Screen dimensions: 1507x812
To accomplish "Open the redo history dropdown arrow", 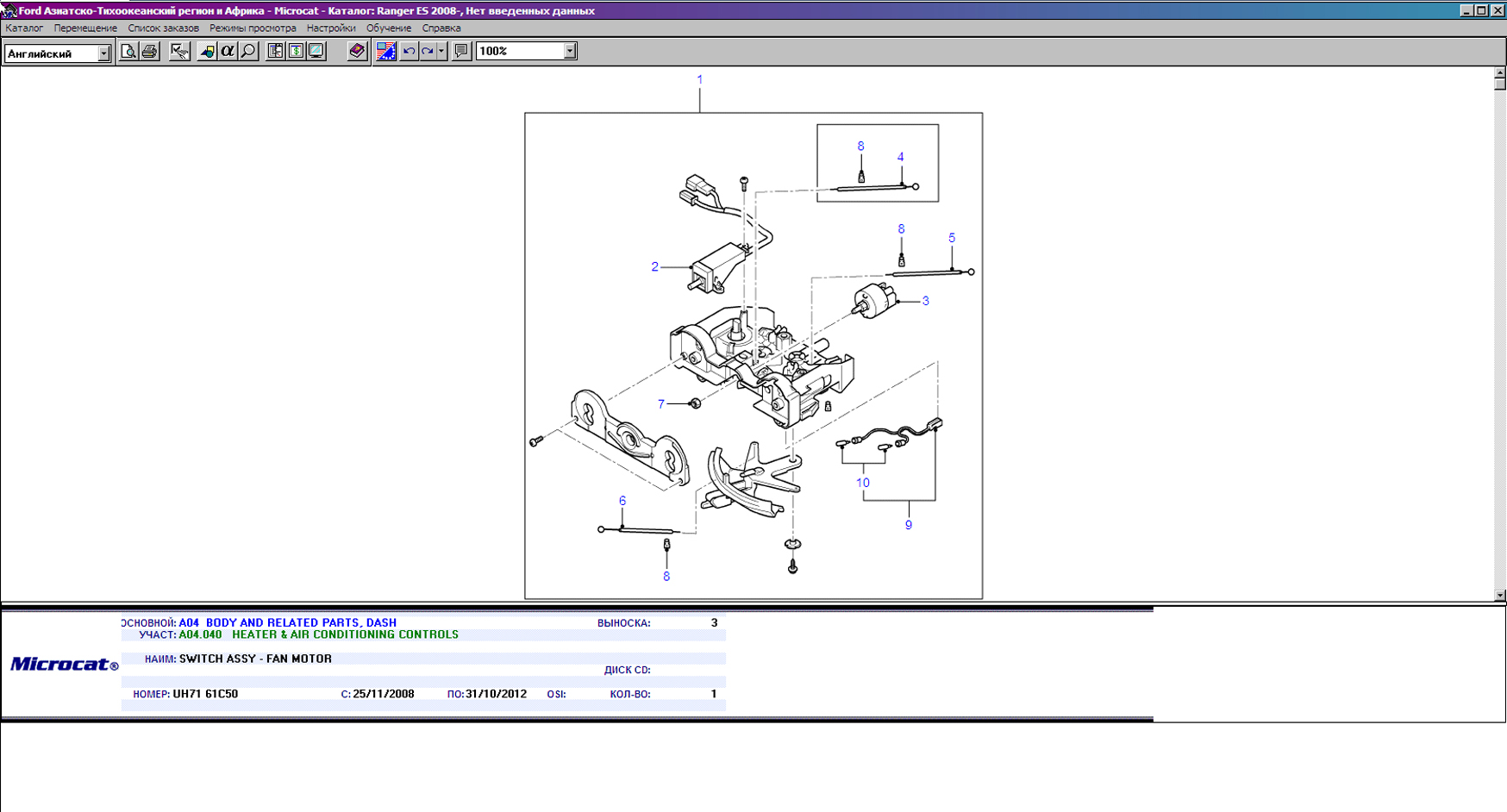I will point(441,52).
